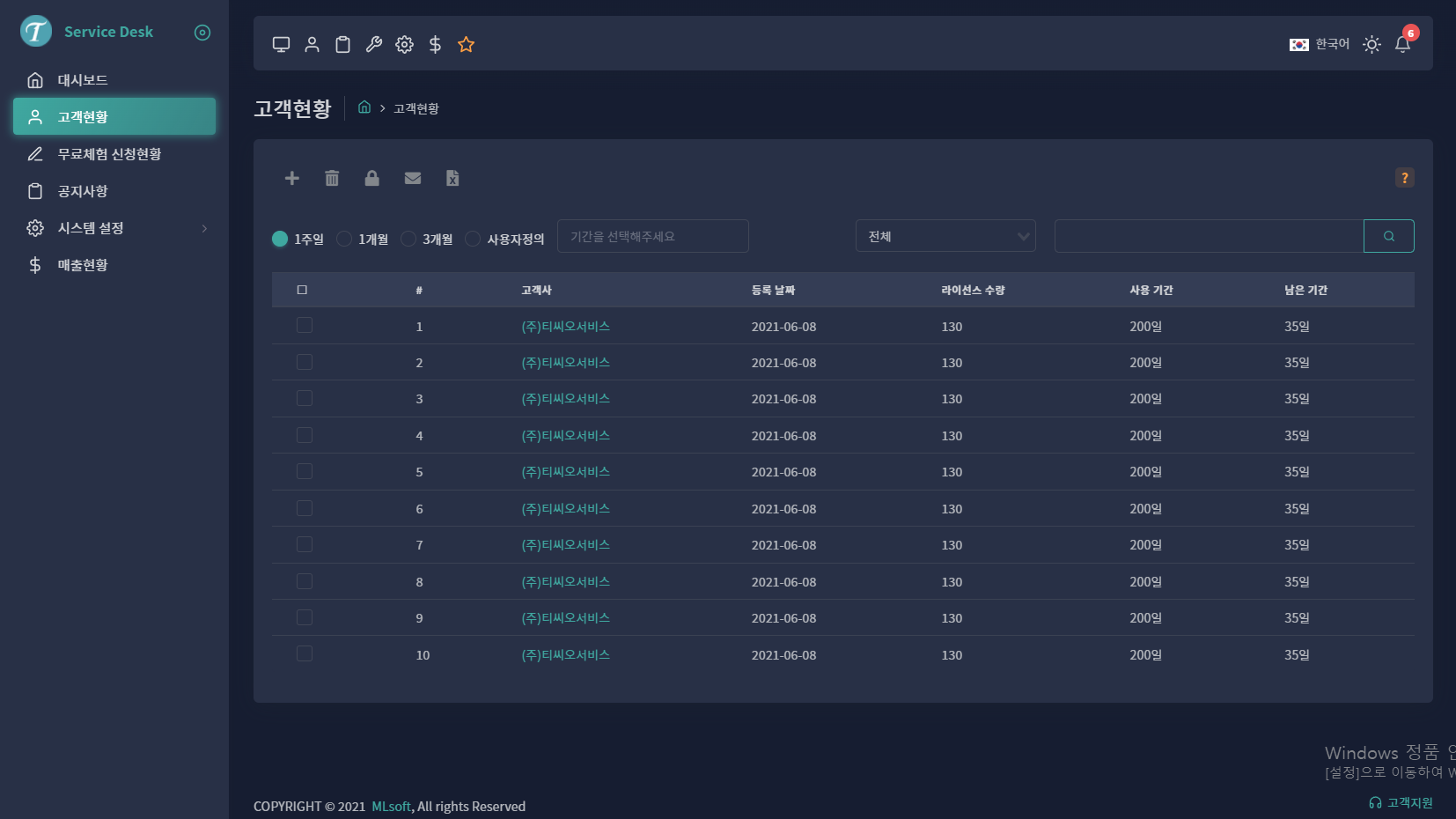Image resolution: width=1456 pixels, height=819 pixels.
Task: Open customer link in row 7
Action: (x=566, y=544)
